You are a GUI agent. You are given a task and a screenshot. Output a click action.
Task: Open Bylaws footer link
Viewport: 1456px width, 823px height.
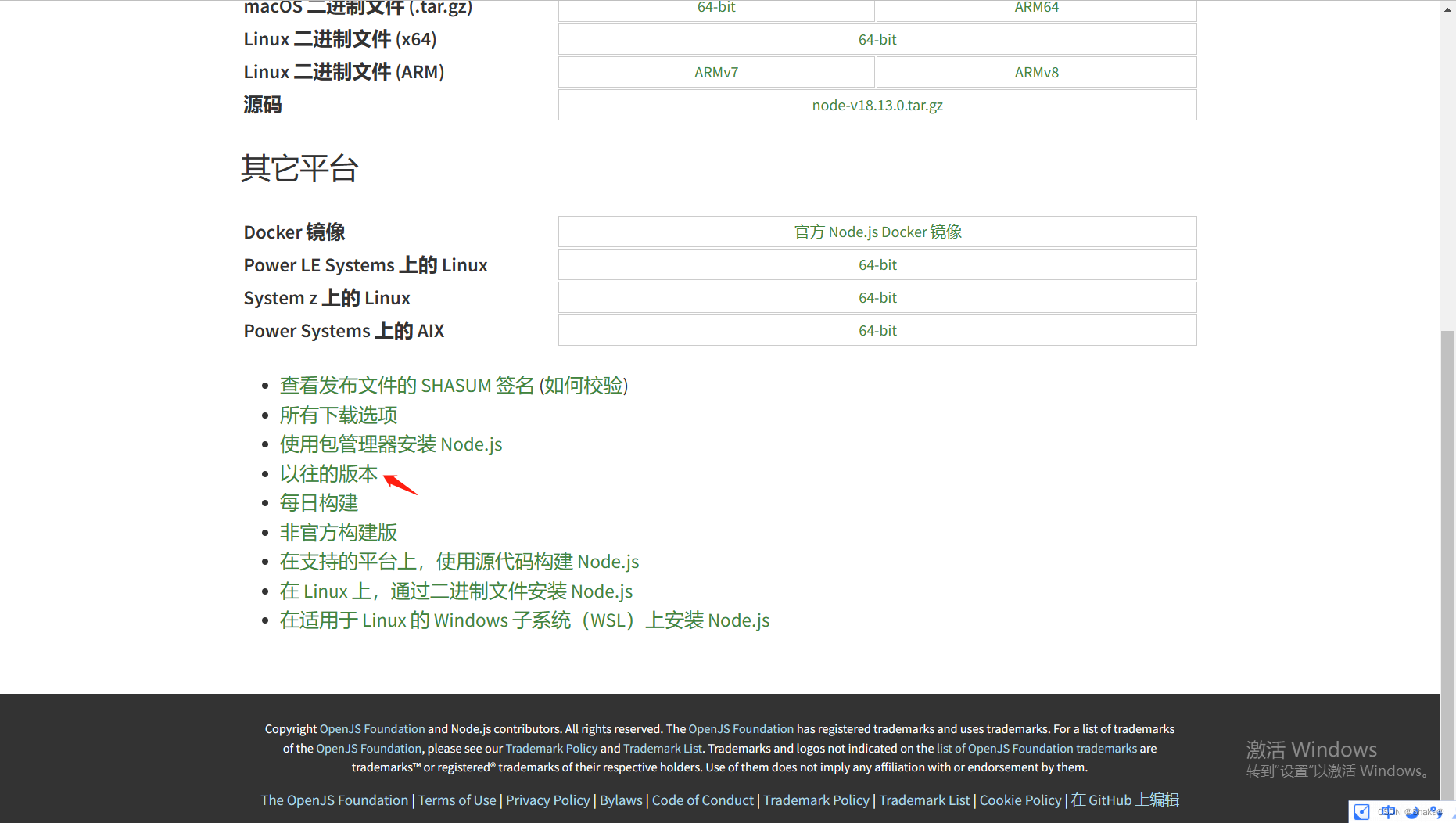pos(621,800)
